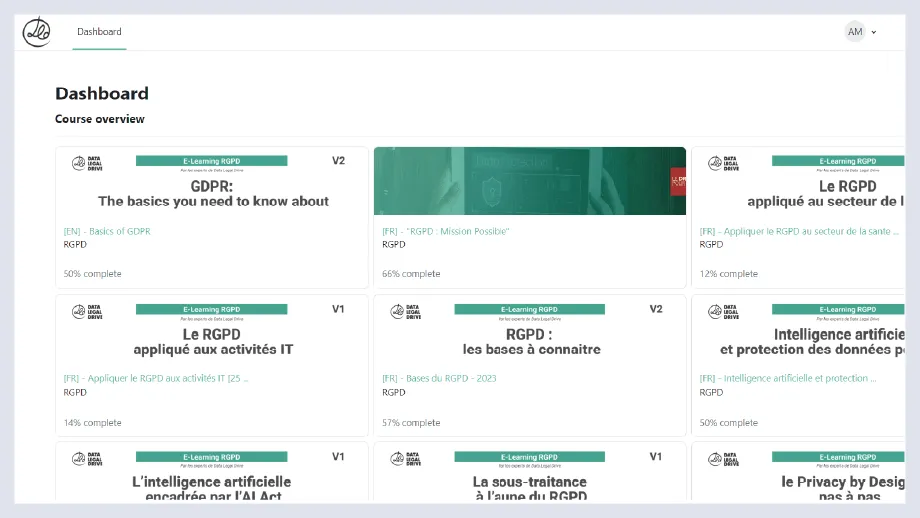
Task: Click the RGPD les bases à connaitre banner
Action: (x=530, y=330)
